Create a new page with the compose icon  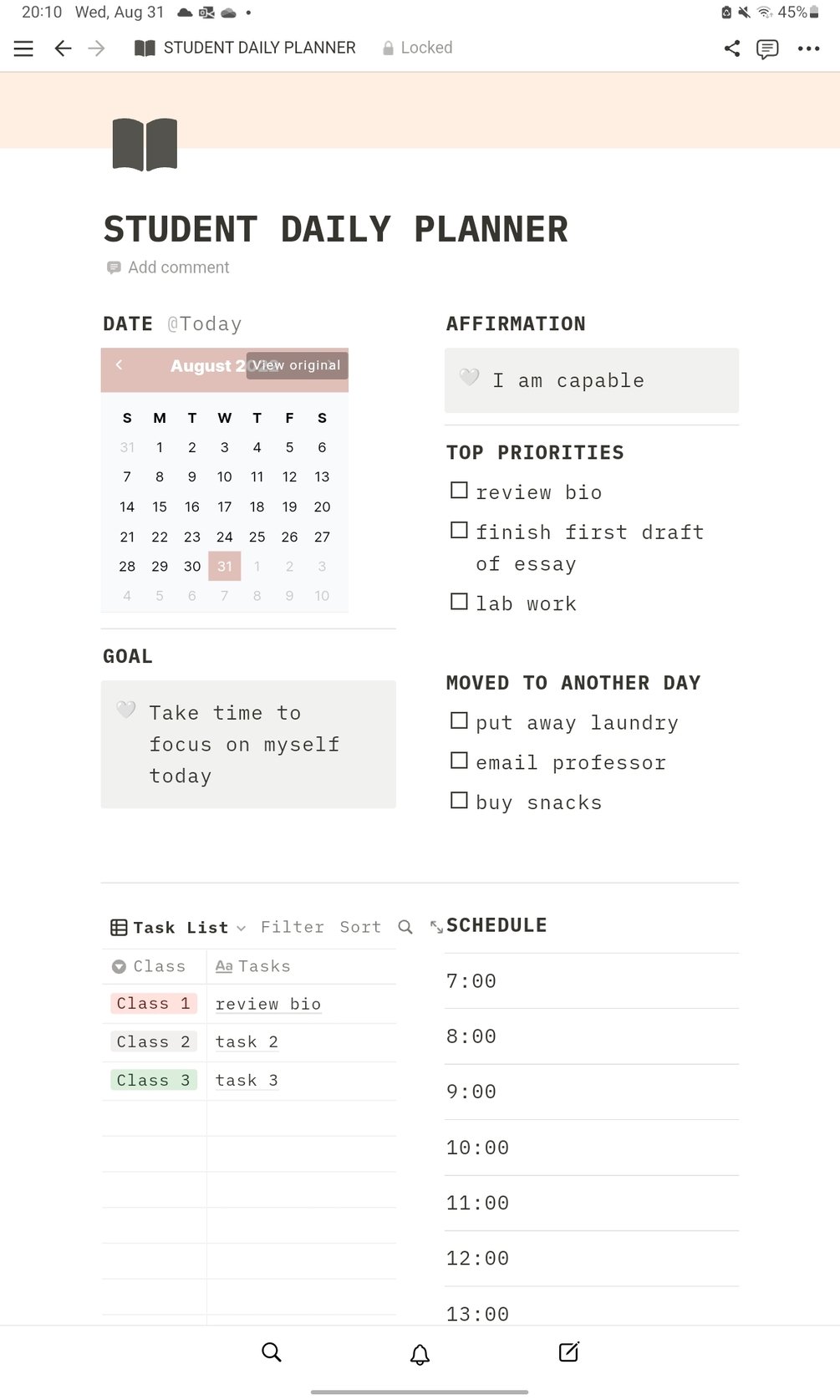(568, 1352)
